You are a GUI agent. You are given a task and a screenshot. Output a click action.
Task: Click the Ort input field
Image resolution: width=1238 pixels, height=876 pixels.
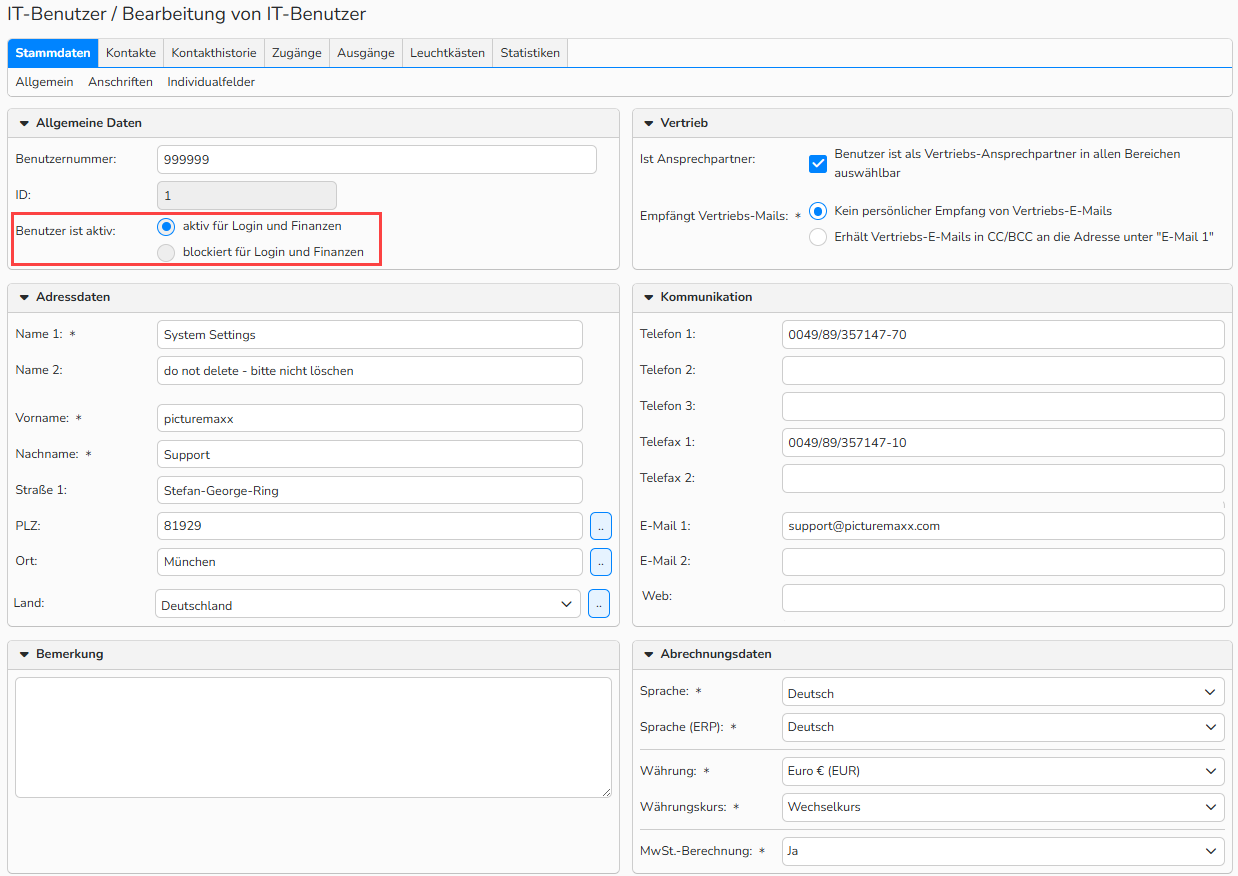(x=370, y=562)
